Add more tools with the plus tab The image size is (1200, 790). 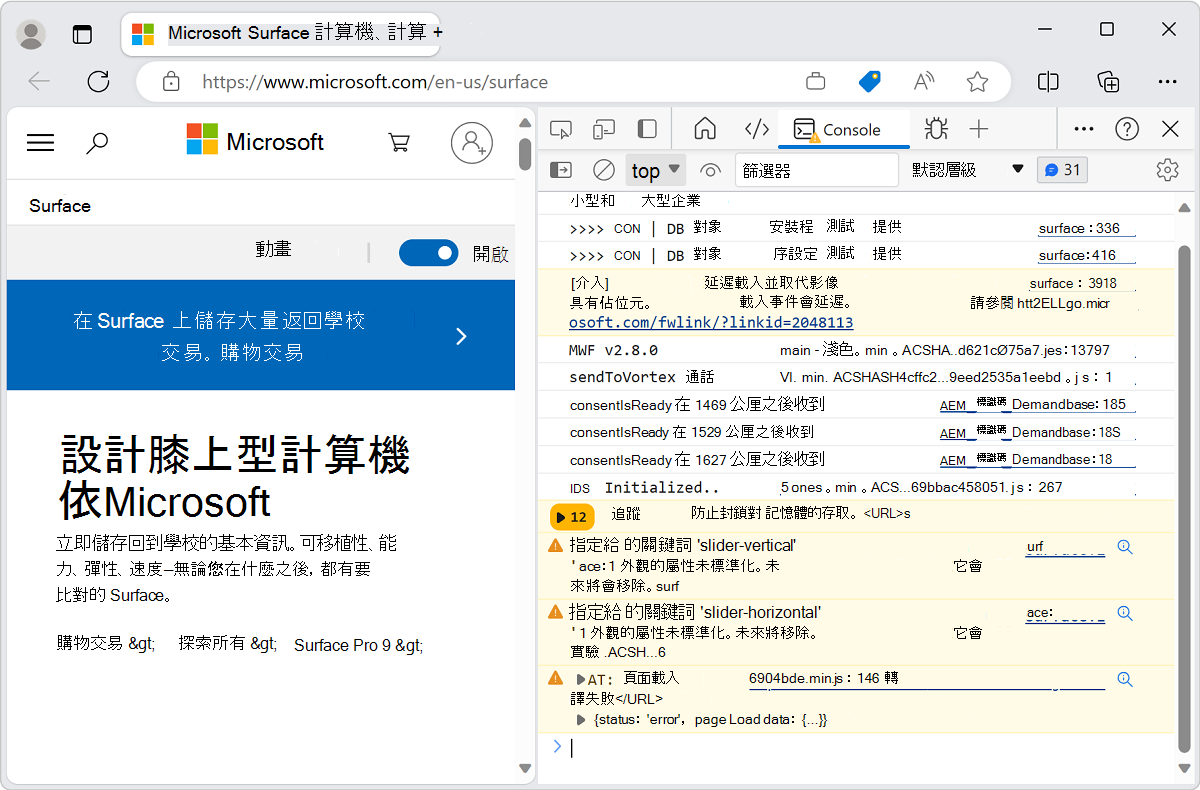pyautogui.click(x=979, y=128)
